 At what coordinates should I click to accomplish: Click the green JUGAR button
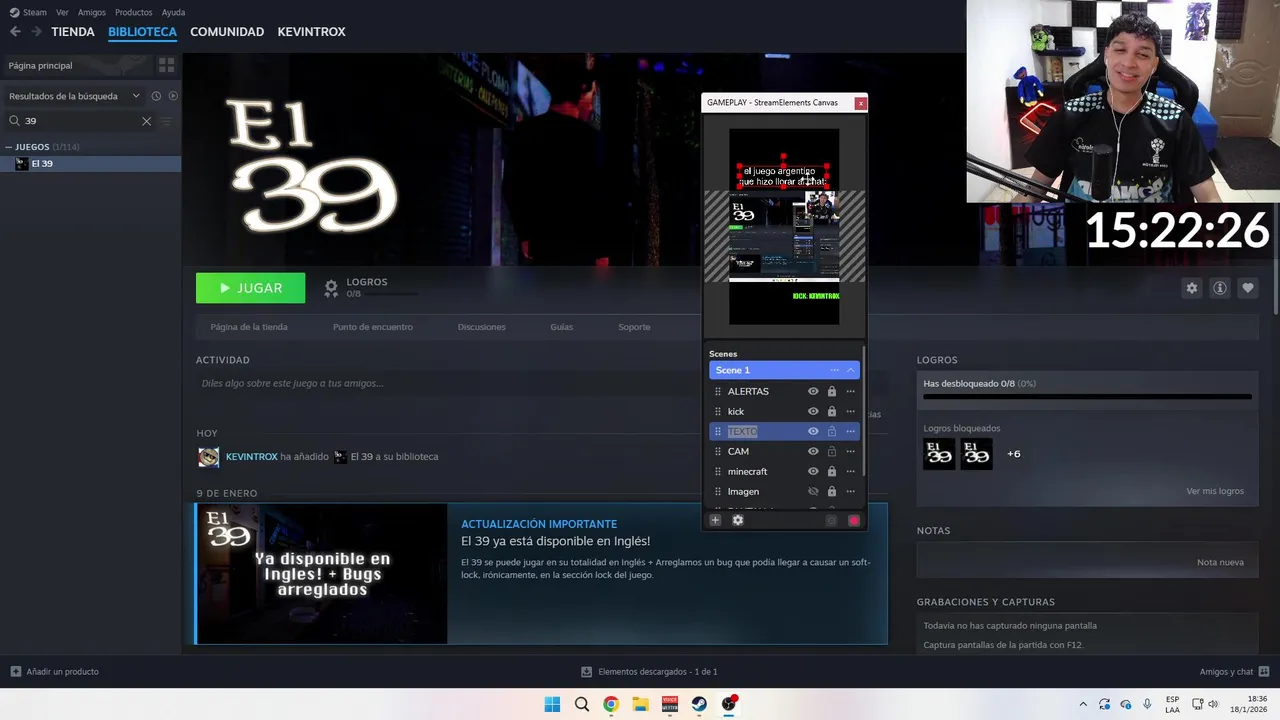point(250,288)
